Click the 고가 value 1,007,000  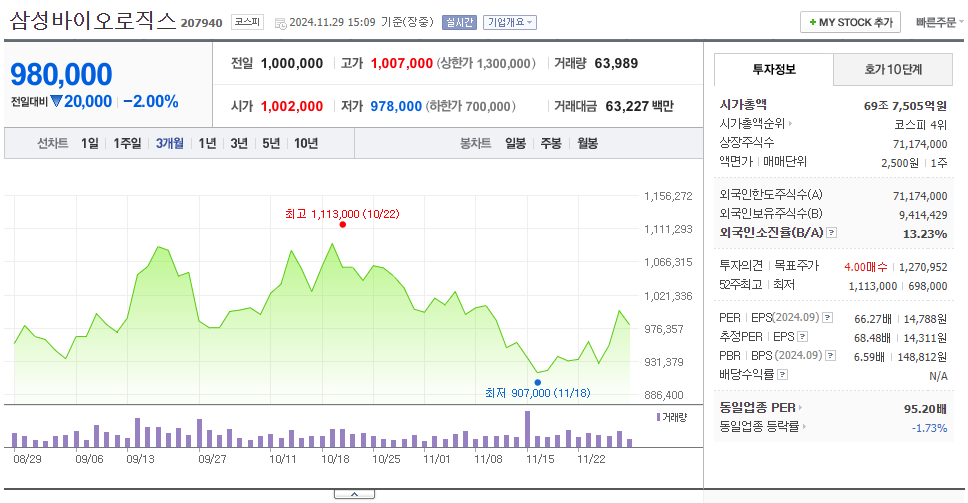pos(402,64)
